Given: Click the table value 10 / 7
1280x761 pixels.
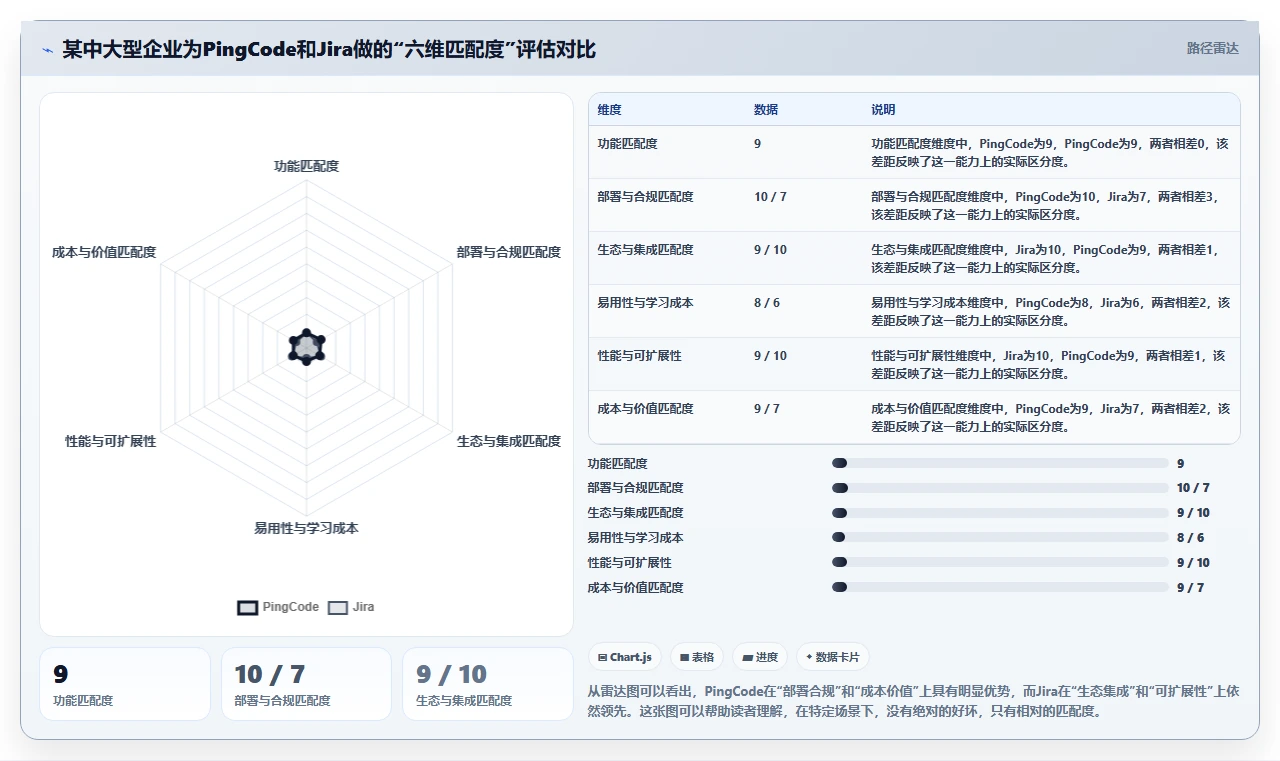Looking at the screenshot, I should [x=770, y=197].
